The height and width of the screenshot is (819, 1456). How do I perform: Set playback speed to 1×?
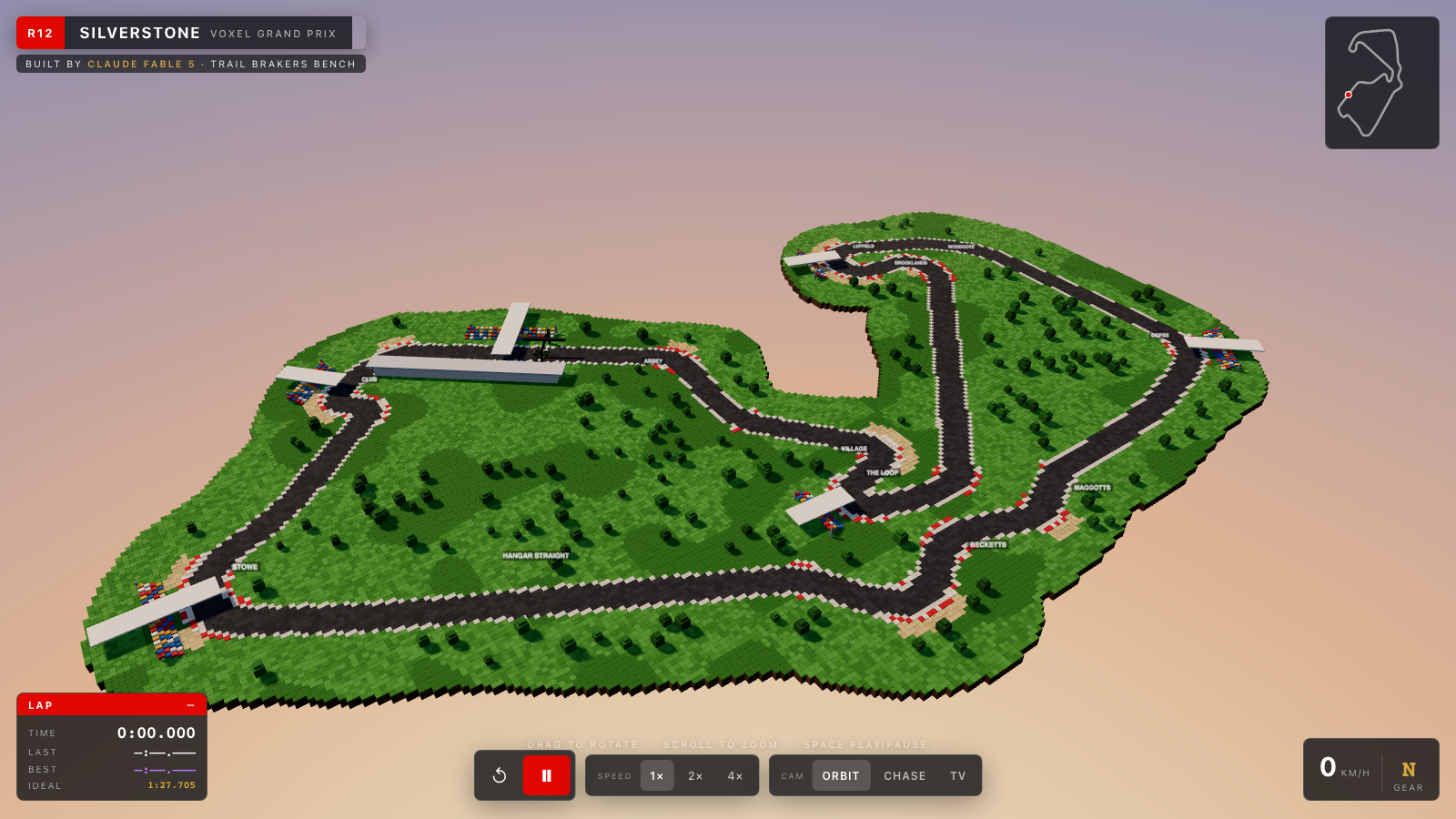657,776
